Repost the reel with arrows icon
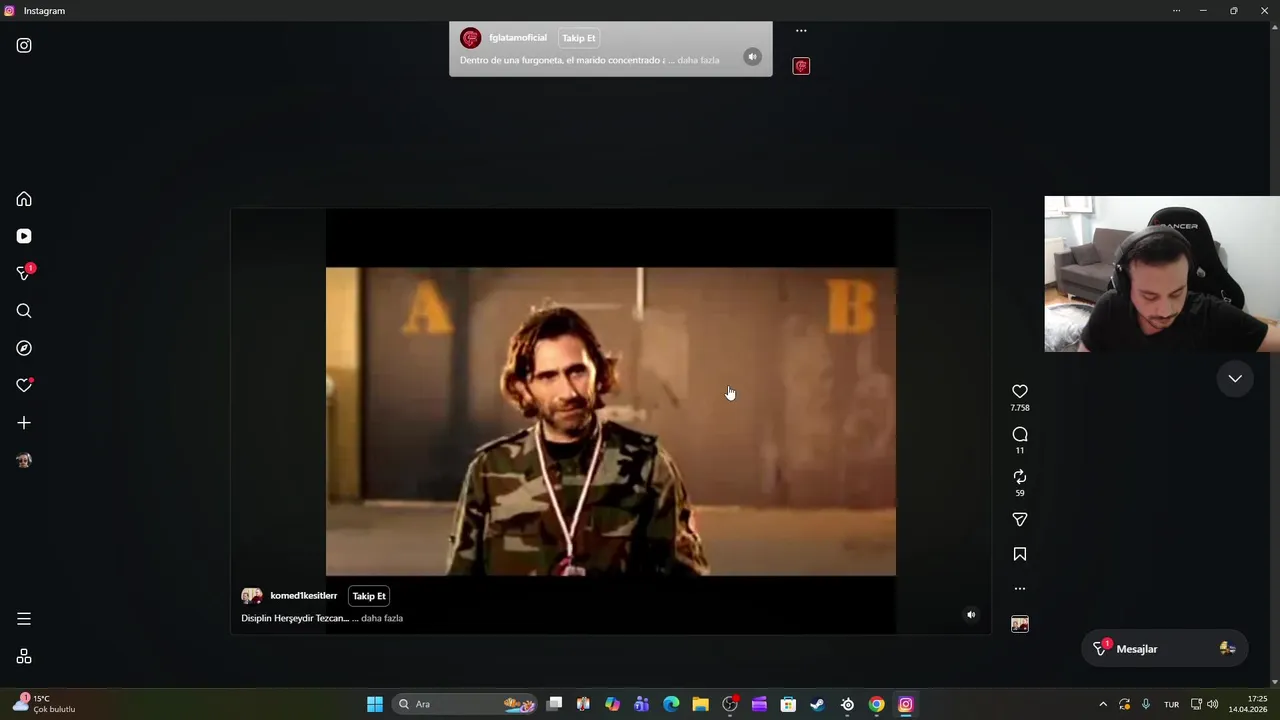The width and height of the screenshot is (1280, 720). pos(1020,477)
